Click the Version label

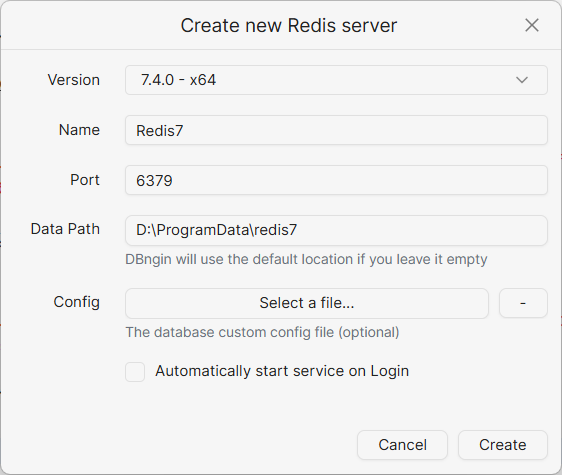(73, 80)
